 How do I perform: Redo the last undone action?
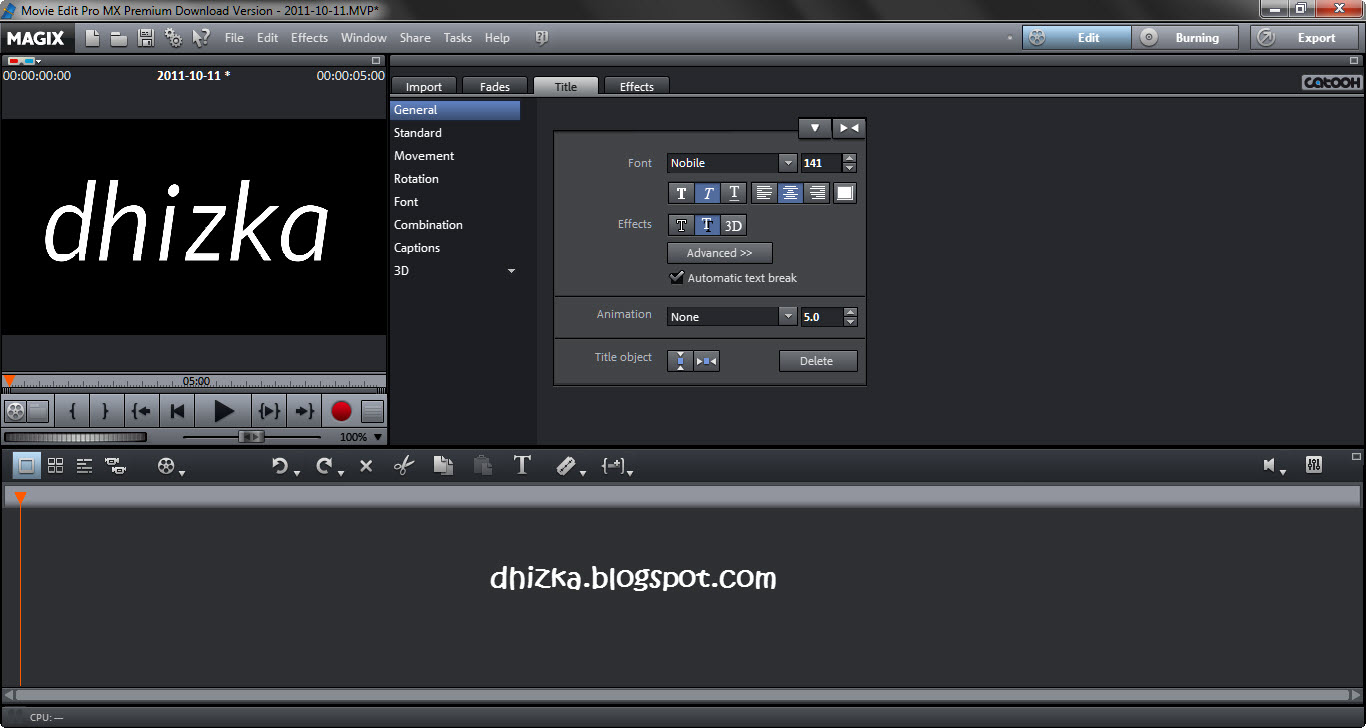point(323,465)
